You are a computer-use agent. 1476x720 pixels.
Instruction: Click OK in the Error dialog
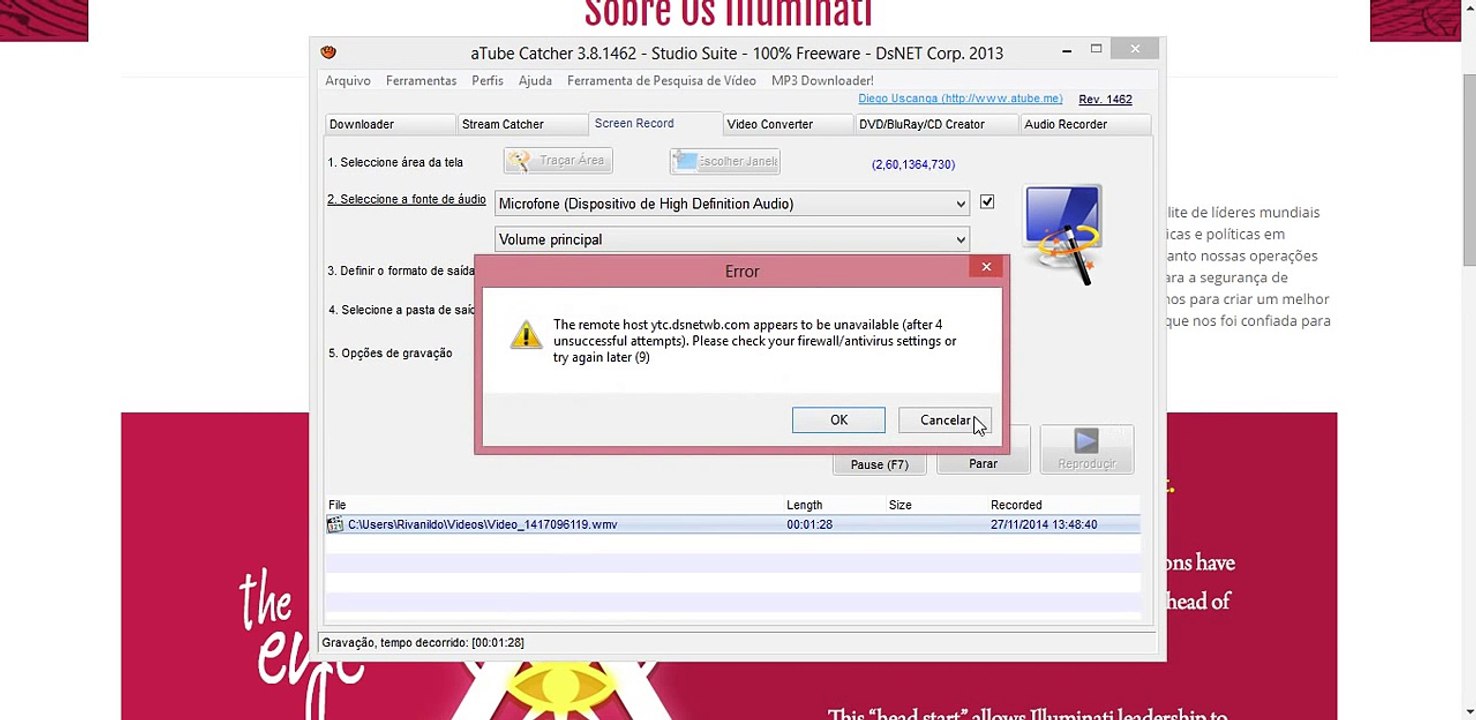(x=838, y=420)
